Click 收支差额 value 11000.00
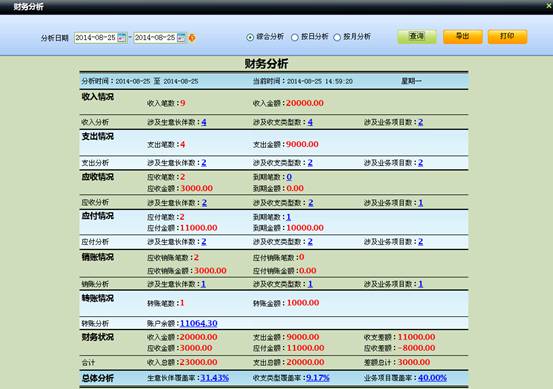553x389 pixels. 417,337
